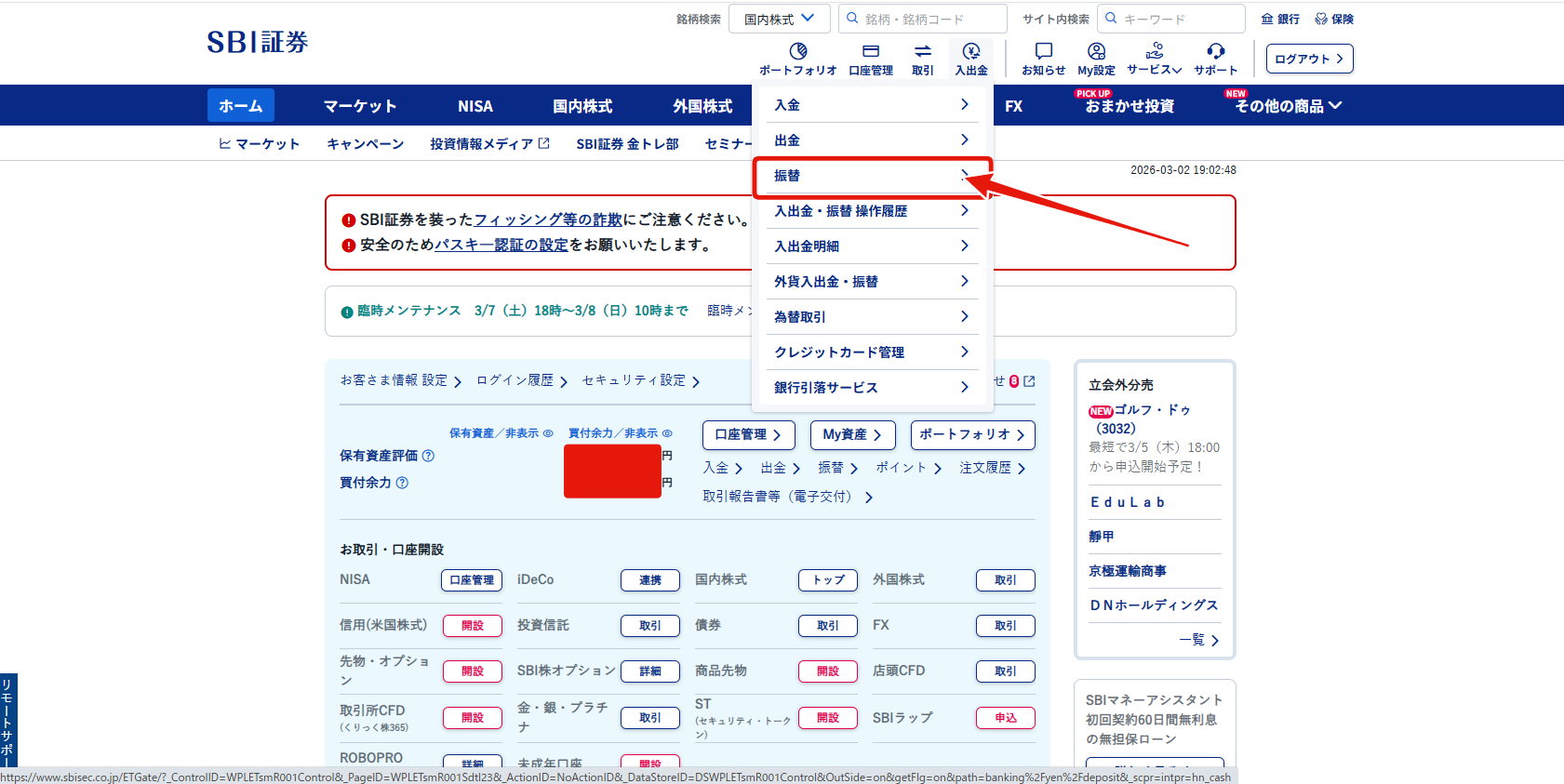Toggle 買付余力 show/hide eye icon
Viewport: 1564px width, 784px height.
[x=667, y=433]
